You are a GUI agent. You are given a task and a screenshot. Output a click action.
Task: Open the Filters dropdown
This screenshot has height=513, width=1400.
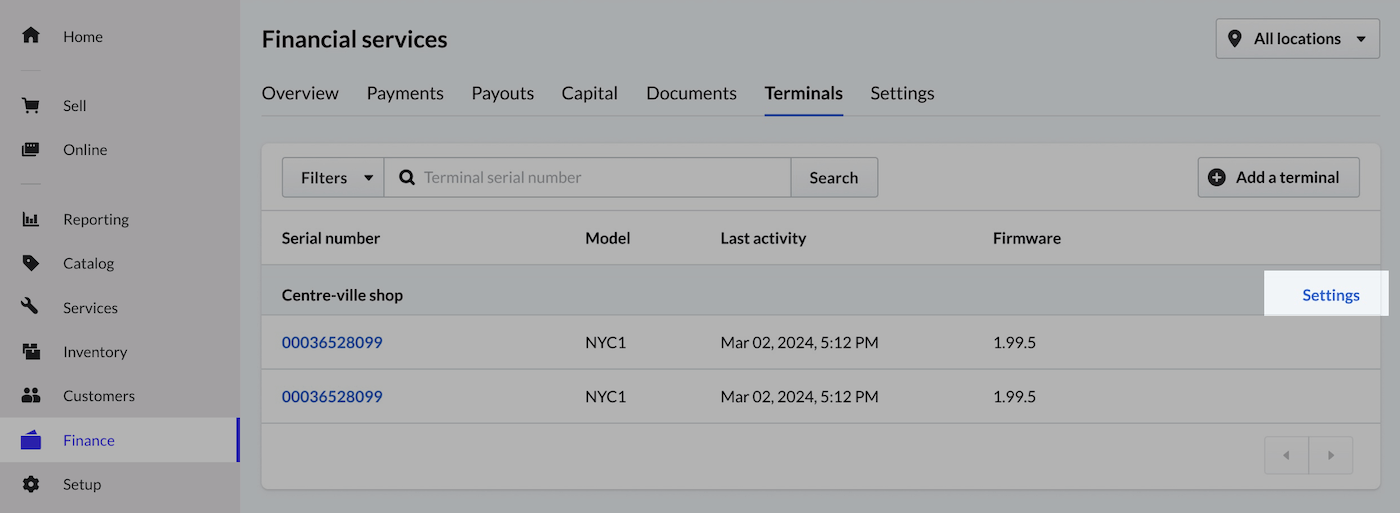coord(332,178)
